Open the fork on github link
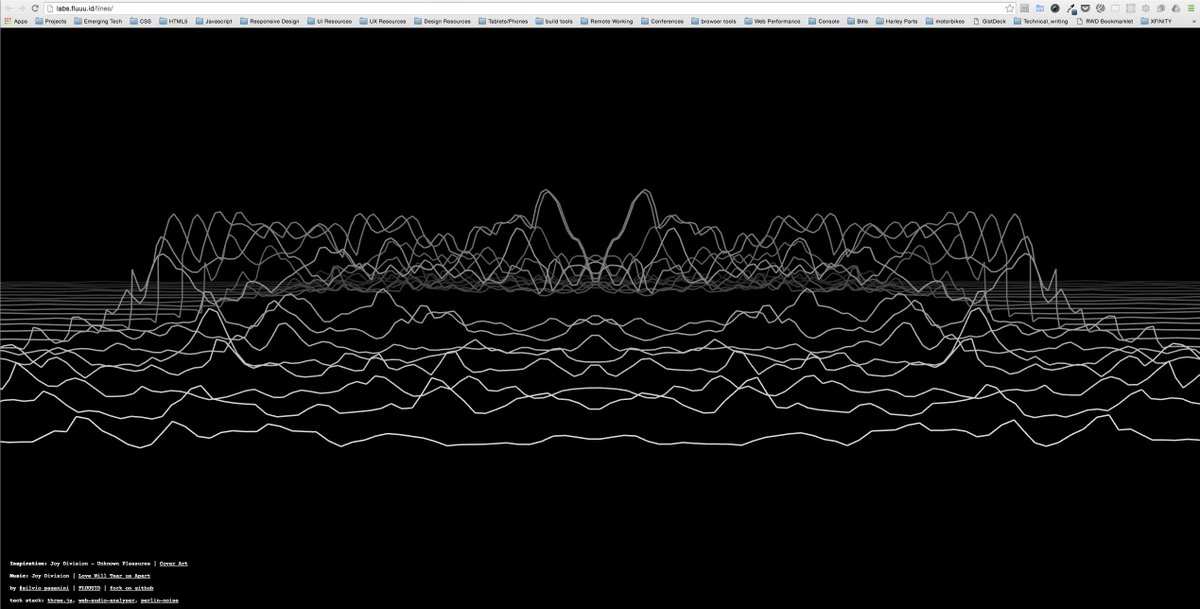The width and height of the screenshot is (1200, 609). [x=131, y=588]
